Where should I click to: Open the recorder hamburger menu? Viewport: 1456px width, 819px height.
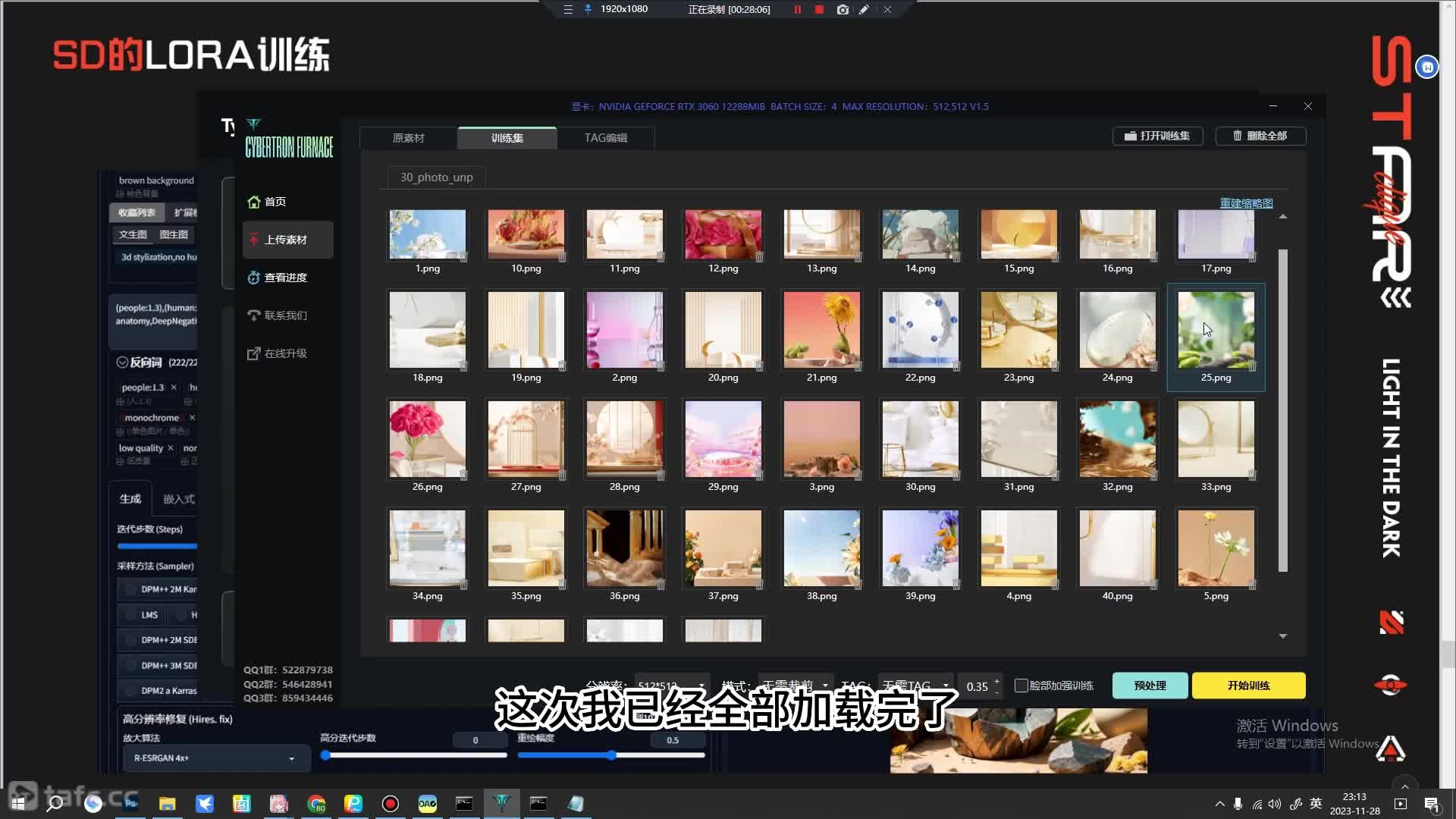coord(568,10)
